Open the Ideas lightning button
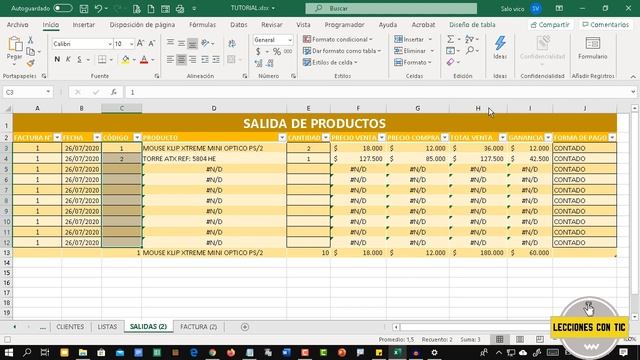Image resolution: width=640 pixels, height=360 pixels. pyautogui.click(x=500, y=48)
